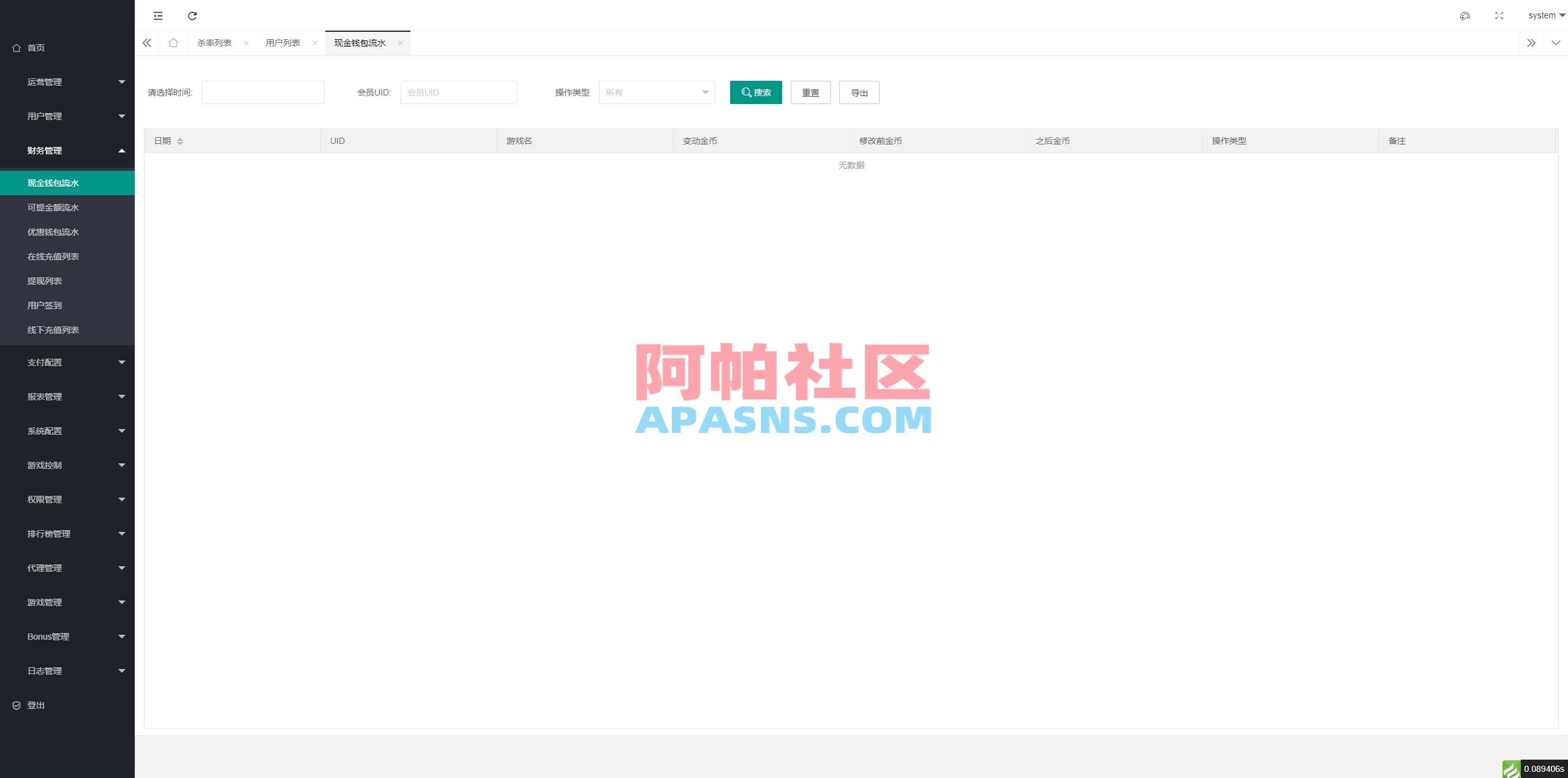Click the home icon in tab bar
Viewport: 1568px width, 778px height.
coord(173,43)
